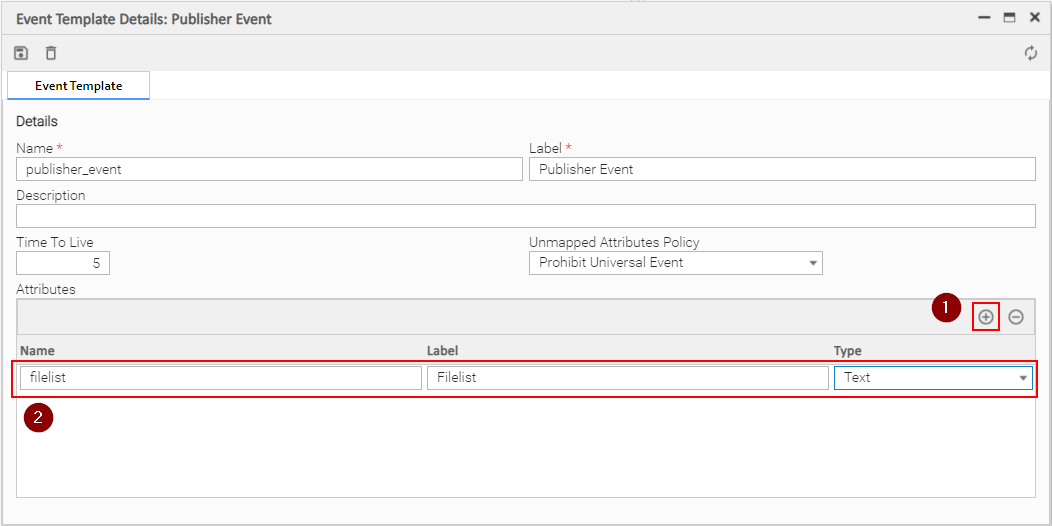This screenshot has width=1052, height=526.
Task: Refresh the event template details
Action: point(1031,53)
